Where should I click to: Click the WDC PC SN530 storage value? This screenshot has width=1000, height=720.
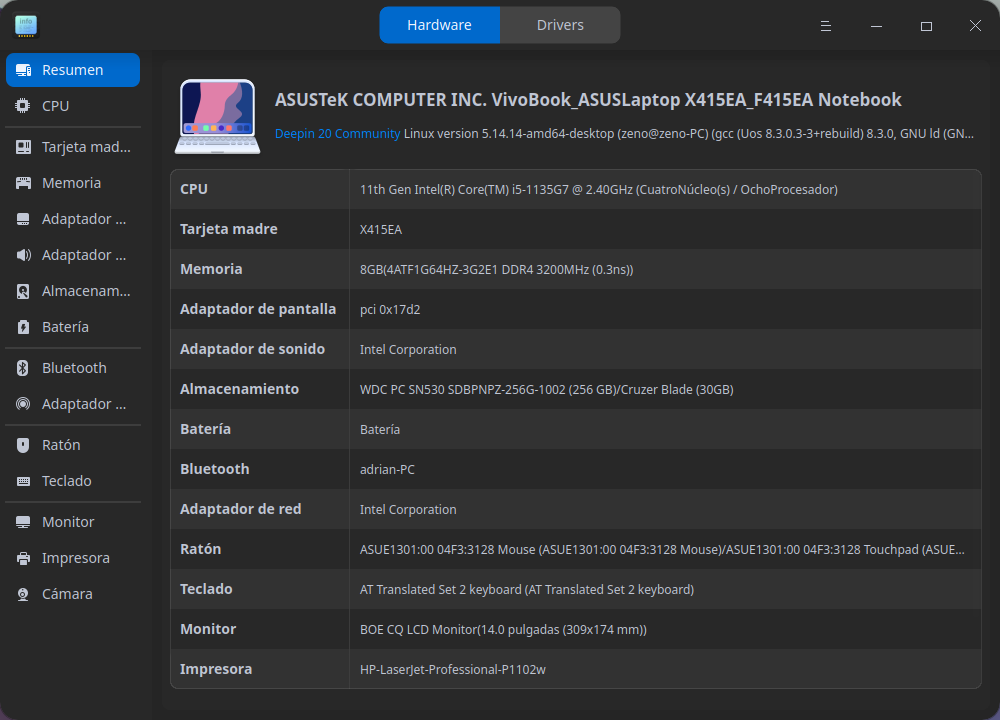[547, 390]
